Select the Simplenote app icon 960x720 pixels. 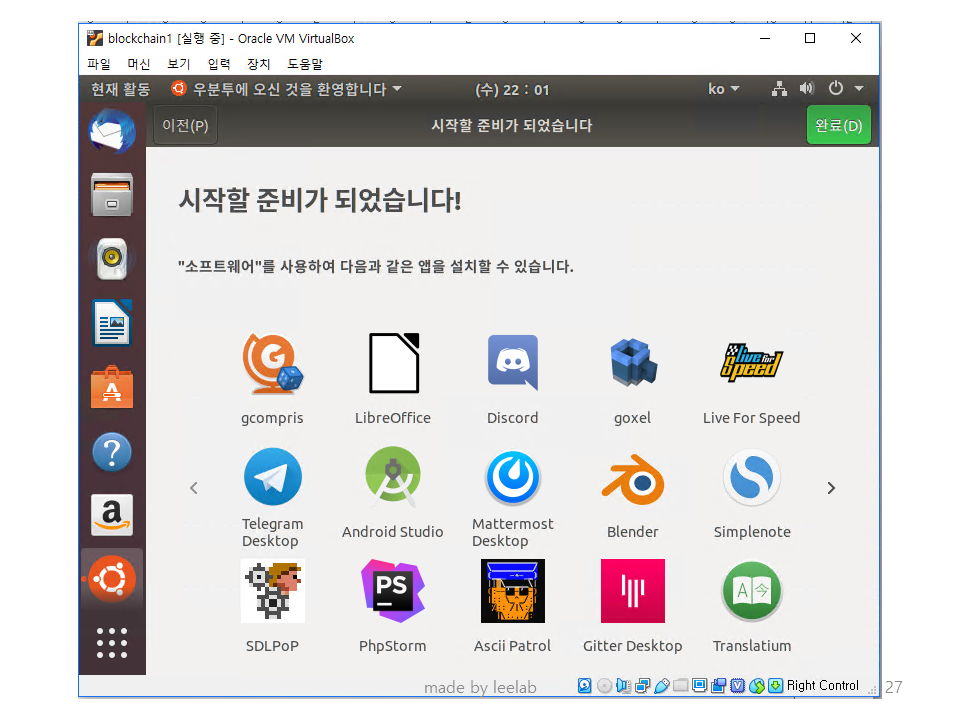752,478
